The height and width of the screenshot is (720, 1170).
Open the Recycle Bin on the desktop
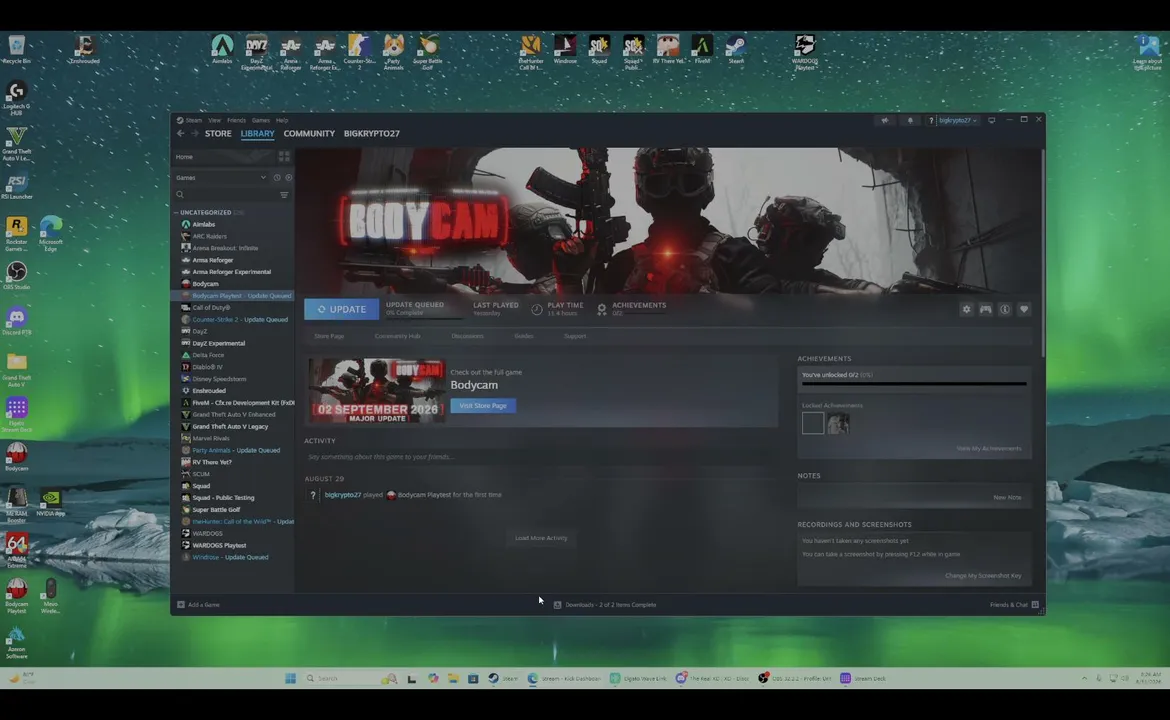click(16, 49)
